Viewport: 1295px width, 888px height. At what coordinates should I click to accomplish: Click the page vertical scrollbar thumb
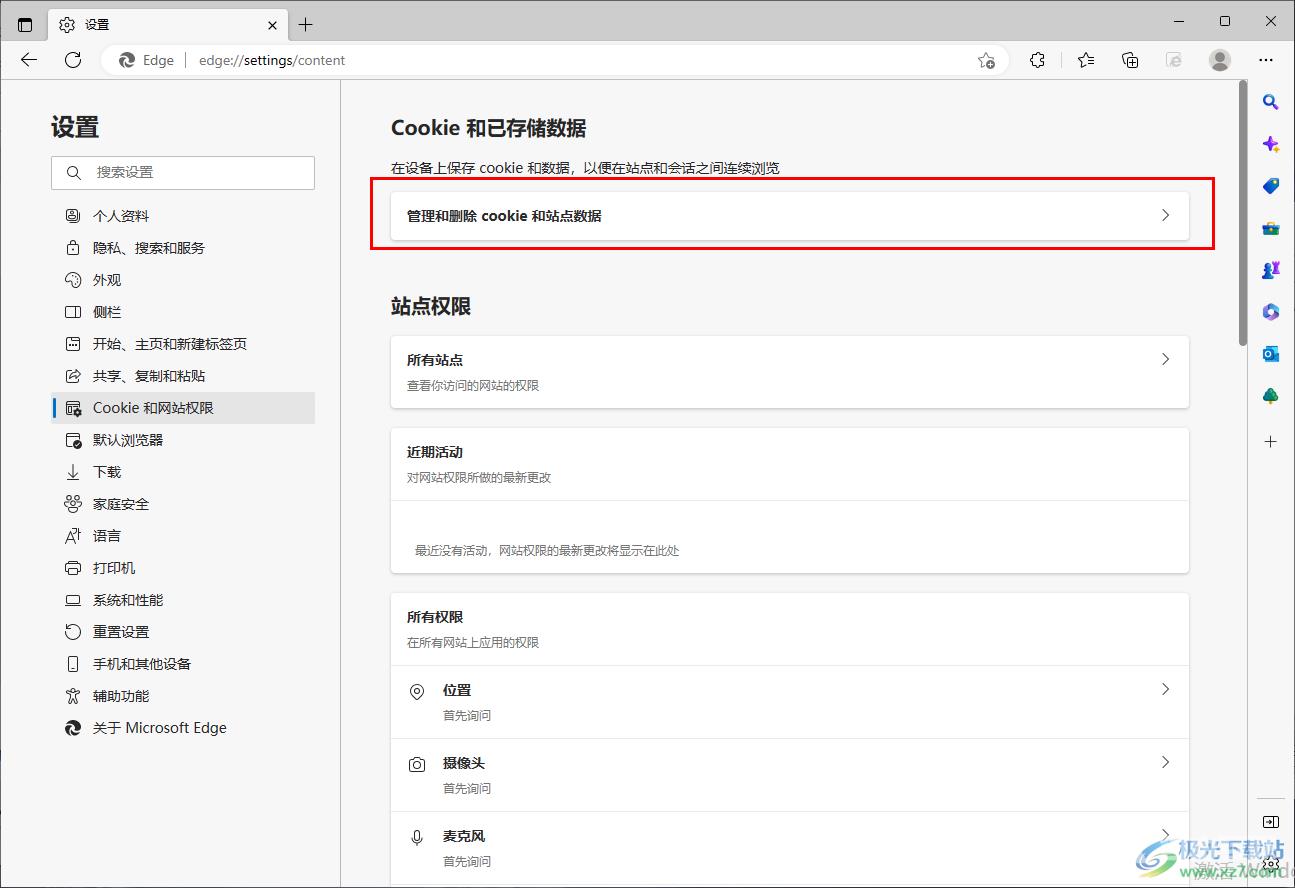point(1243,213)
